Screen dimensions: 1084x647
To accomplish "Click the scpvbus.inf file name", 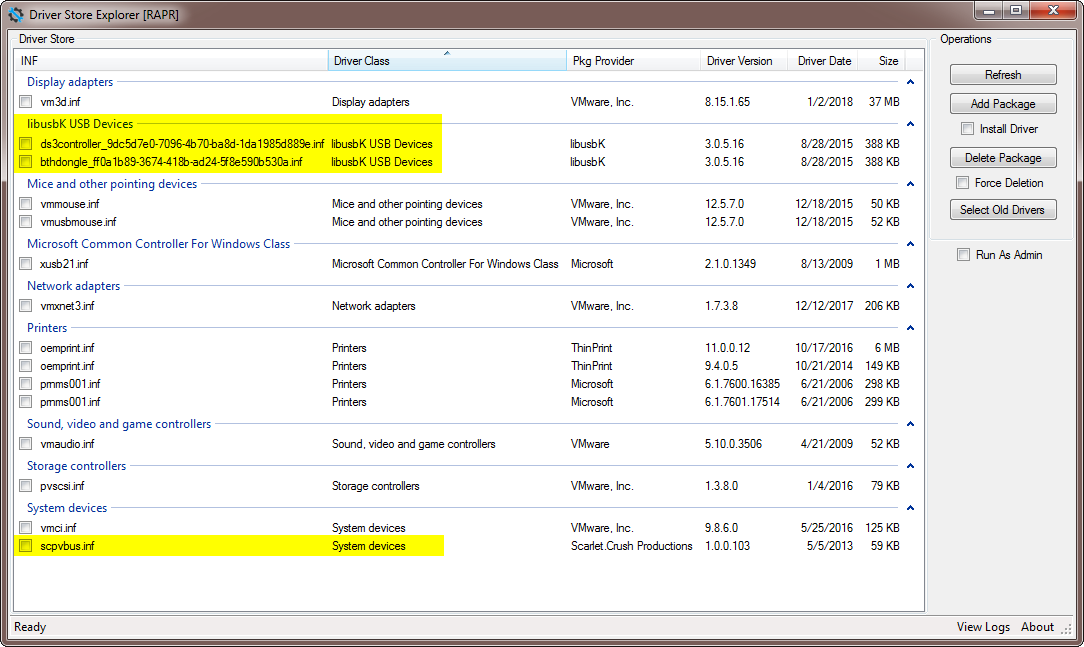I will point(67,546).
